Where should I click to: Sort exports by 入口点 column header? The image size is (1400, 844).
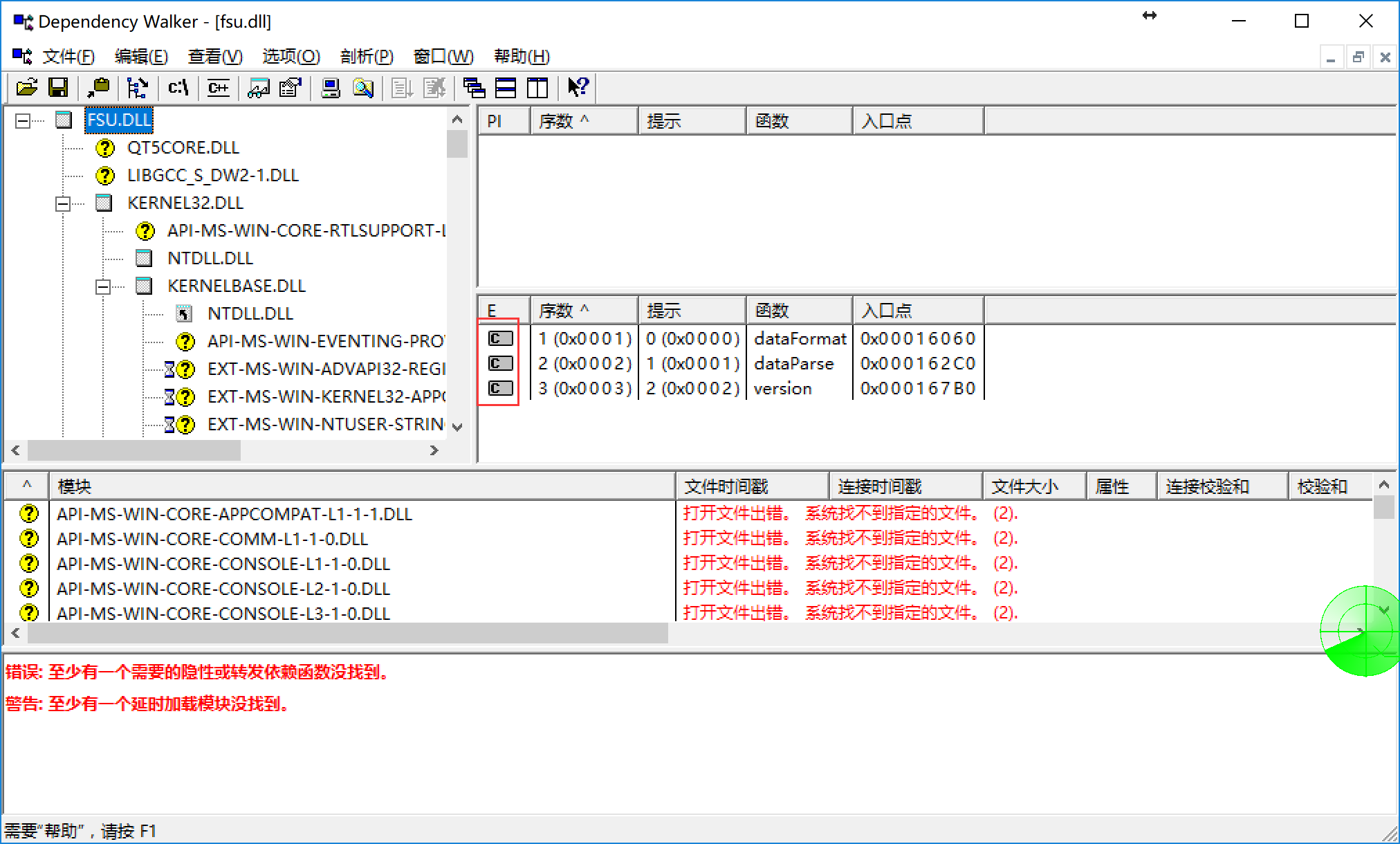click(919, 311)
